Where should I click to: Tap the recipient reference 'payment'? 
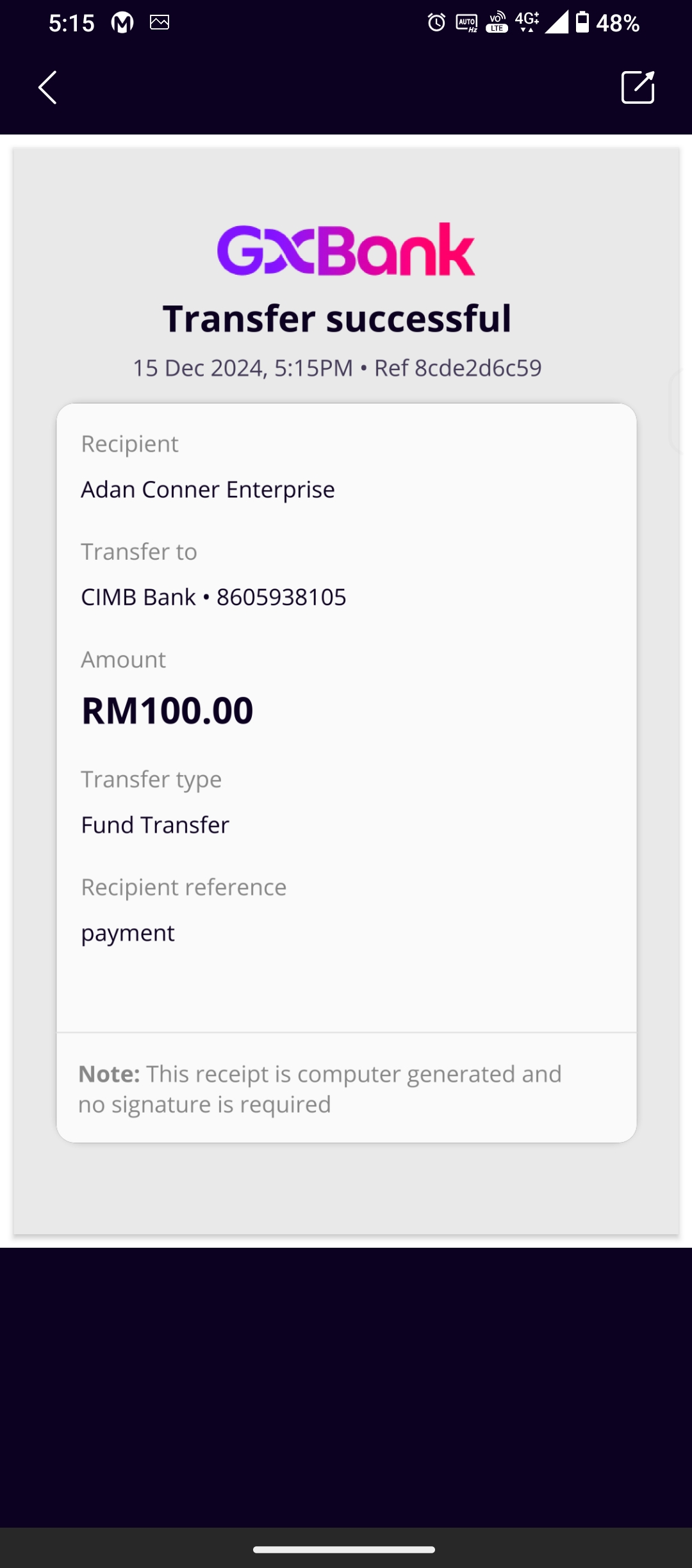coord(128,933)
